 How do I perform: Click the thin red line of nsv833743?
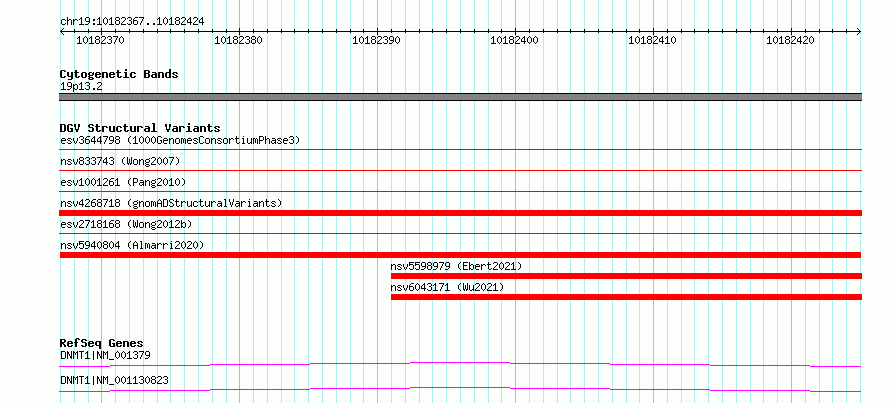(460, 170)
